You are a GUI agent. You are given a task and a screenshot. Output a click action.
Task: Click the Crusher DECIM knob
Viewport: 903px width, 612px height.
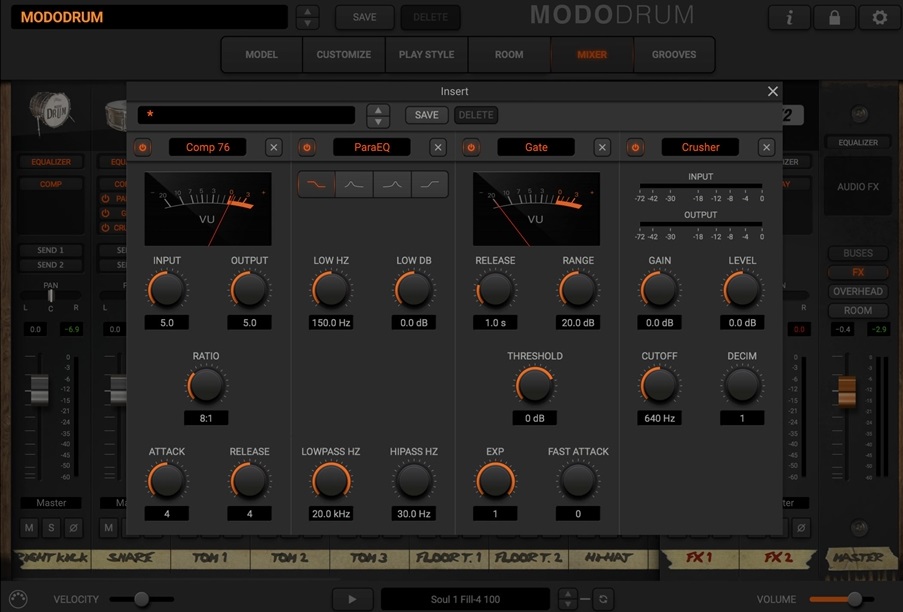(742, 385)
